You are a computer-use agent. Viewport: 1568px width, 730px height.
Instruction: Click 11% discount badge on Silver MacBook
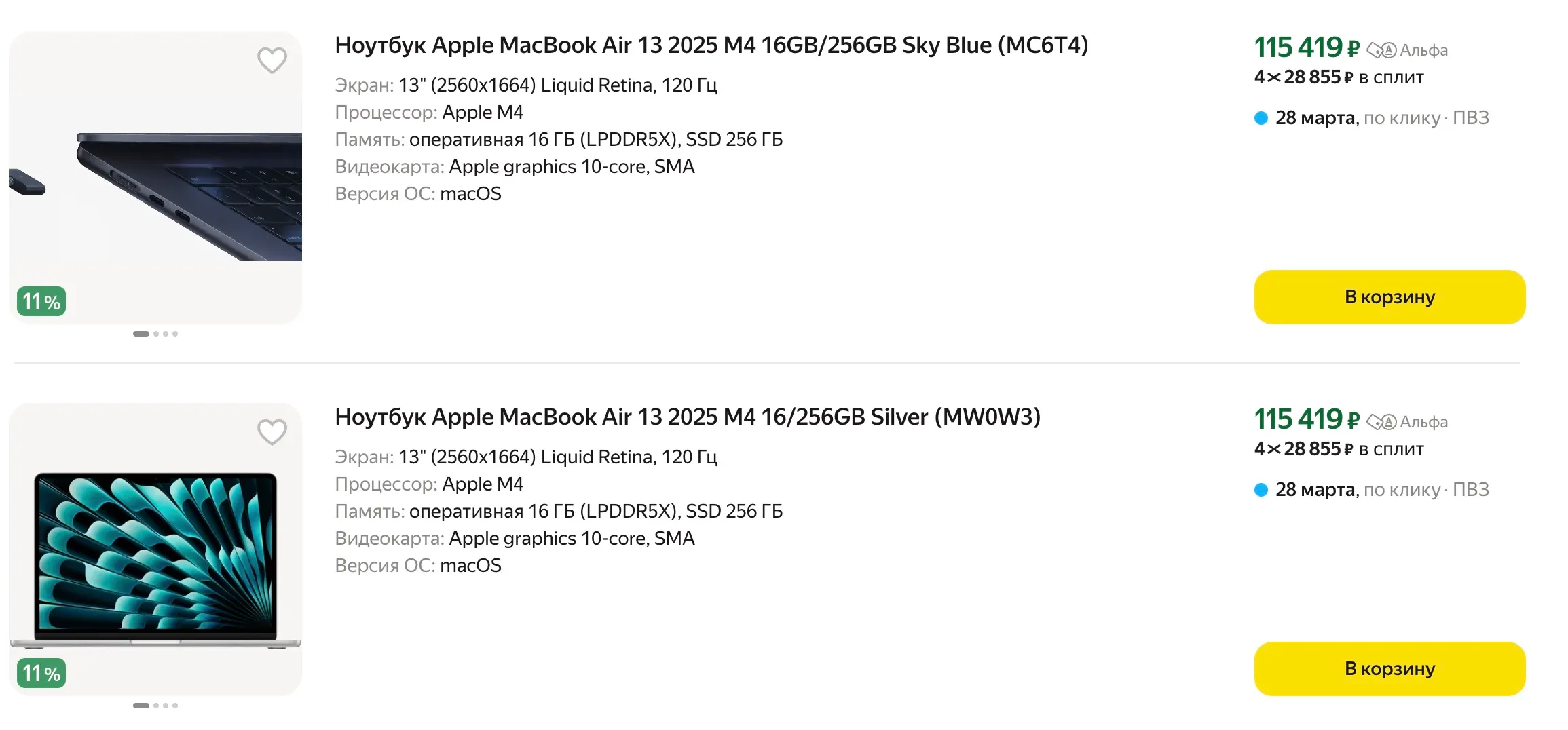41,673
